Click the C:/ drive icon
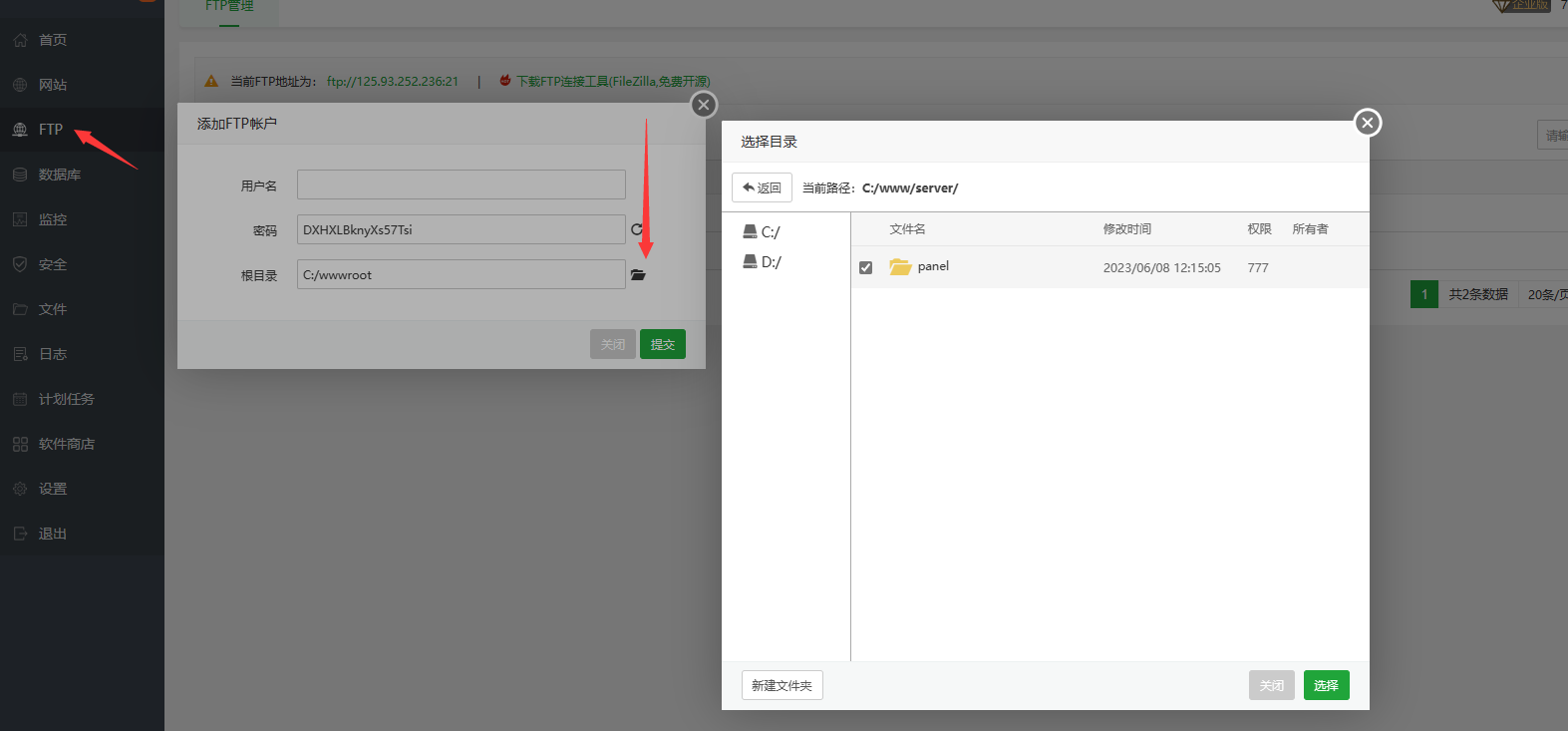The height and width of the screenshot is (731, 1568). click(x=750, y=231)
